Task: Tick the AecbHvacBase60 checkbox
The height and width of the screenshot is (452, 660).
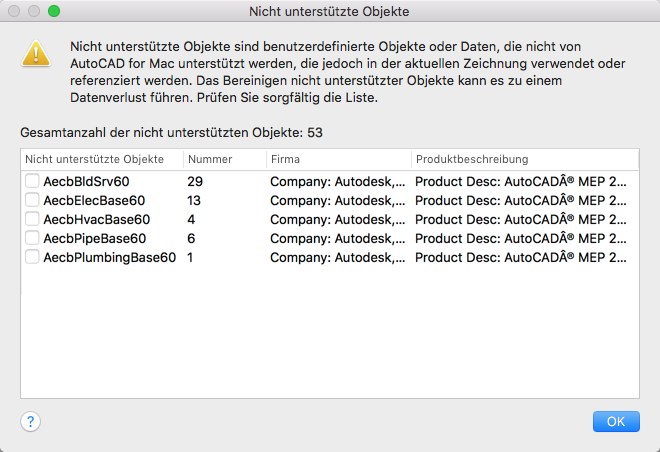Action: pyautogui.click(x=33, y=219)
